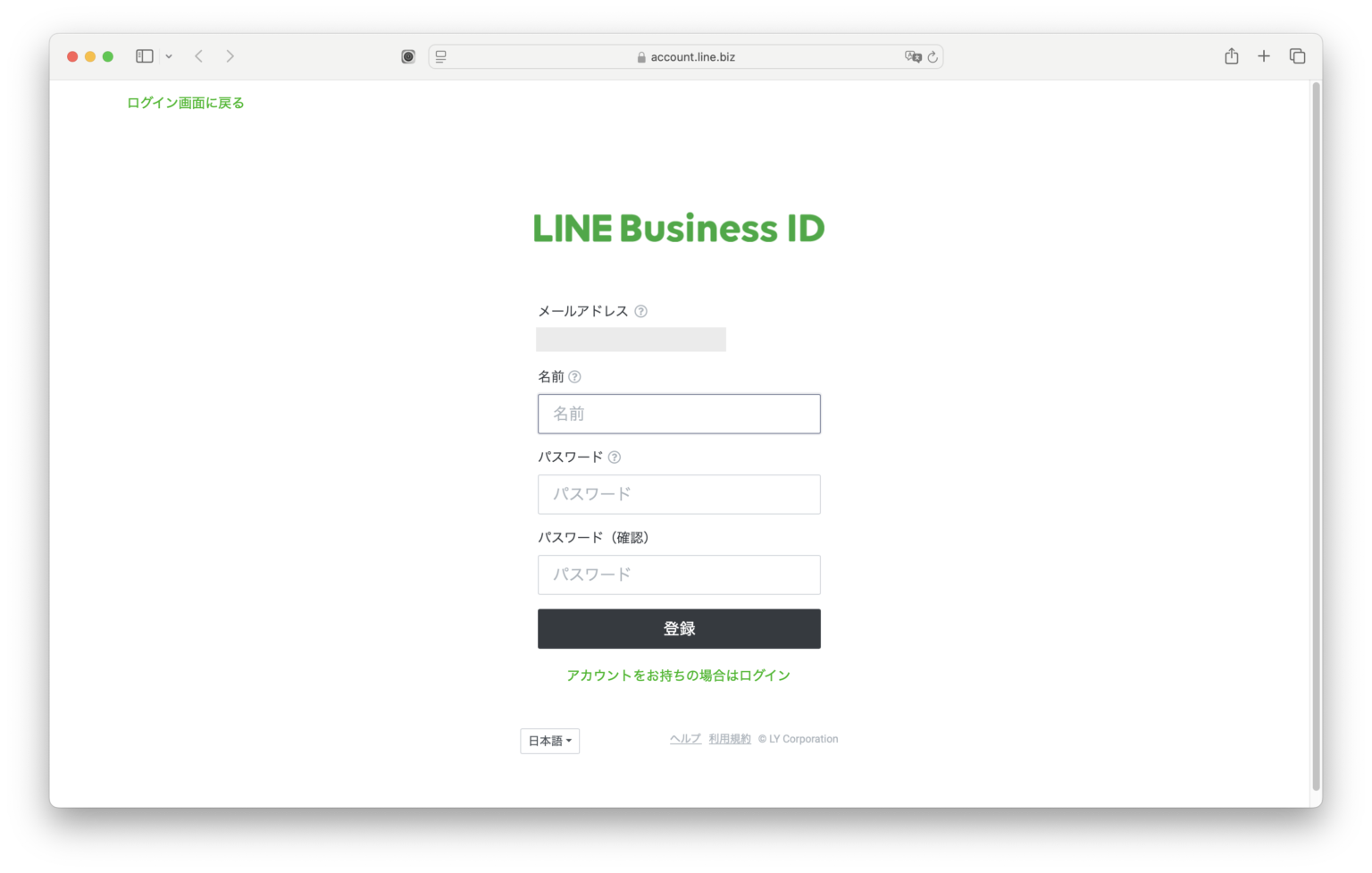Open the page reader icon in address bar

(441, 56)
